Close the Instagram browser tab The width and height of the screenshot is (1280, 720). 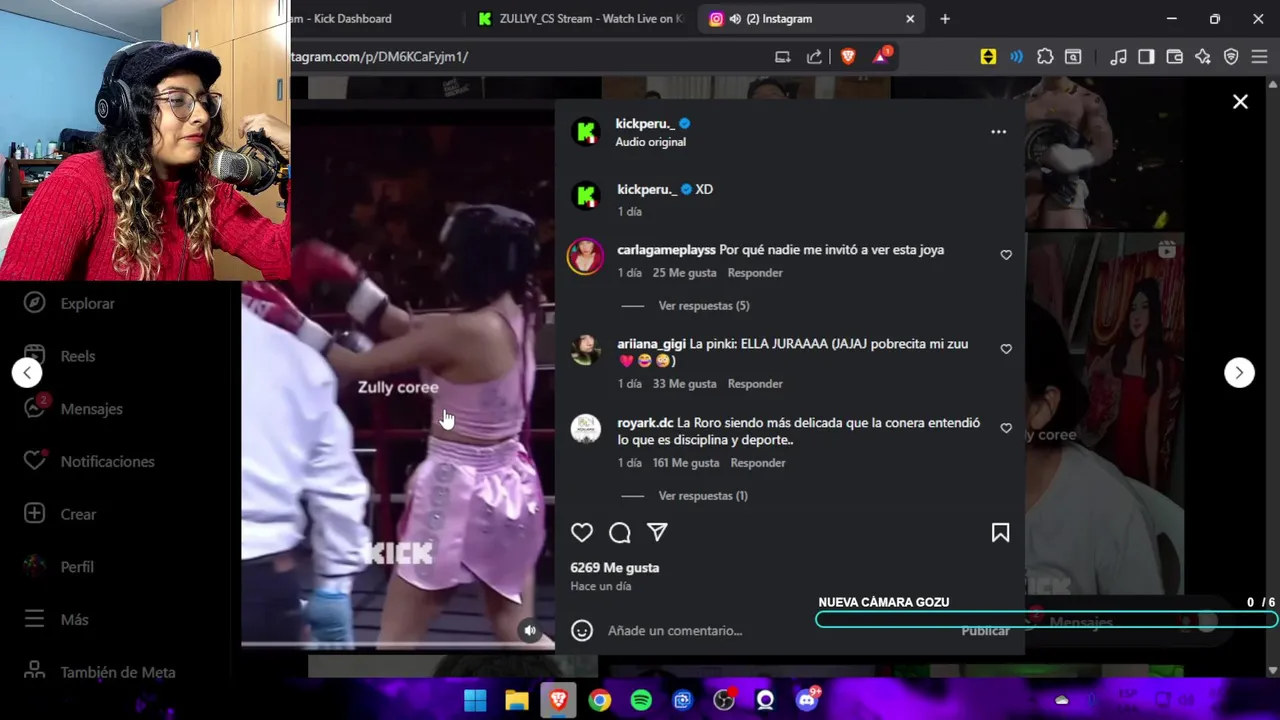click(910, 19)
